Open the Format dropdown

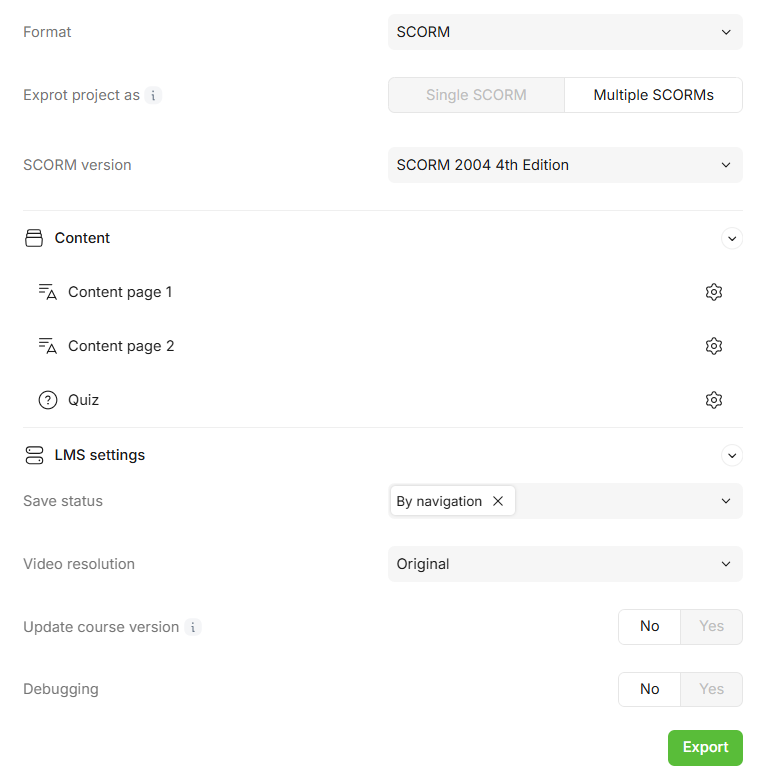pyautogui.click(x=565, y=32)
